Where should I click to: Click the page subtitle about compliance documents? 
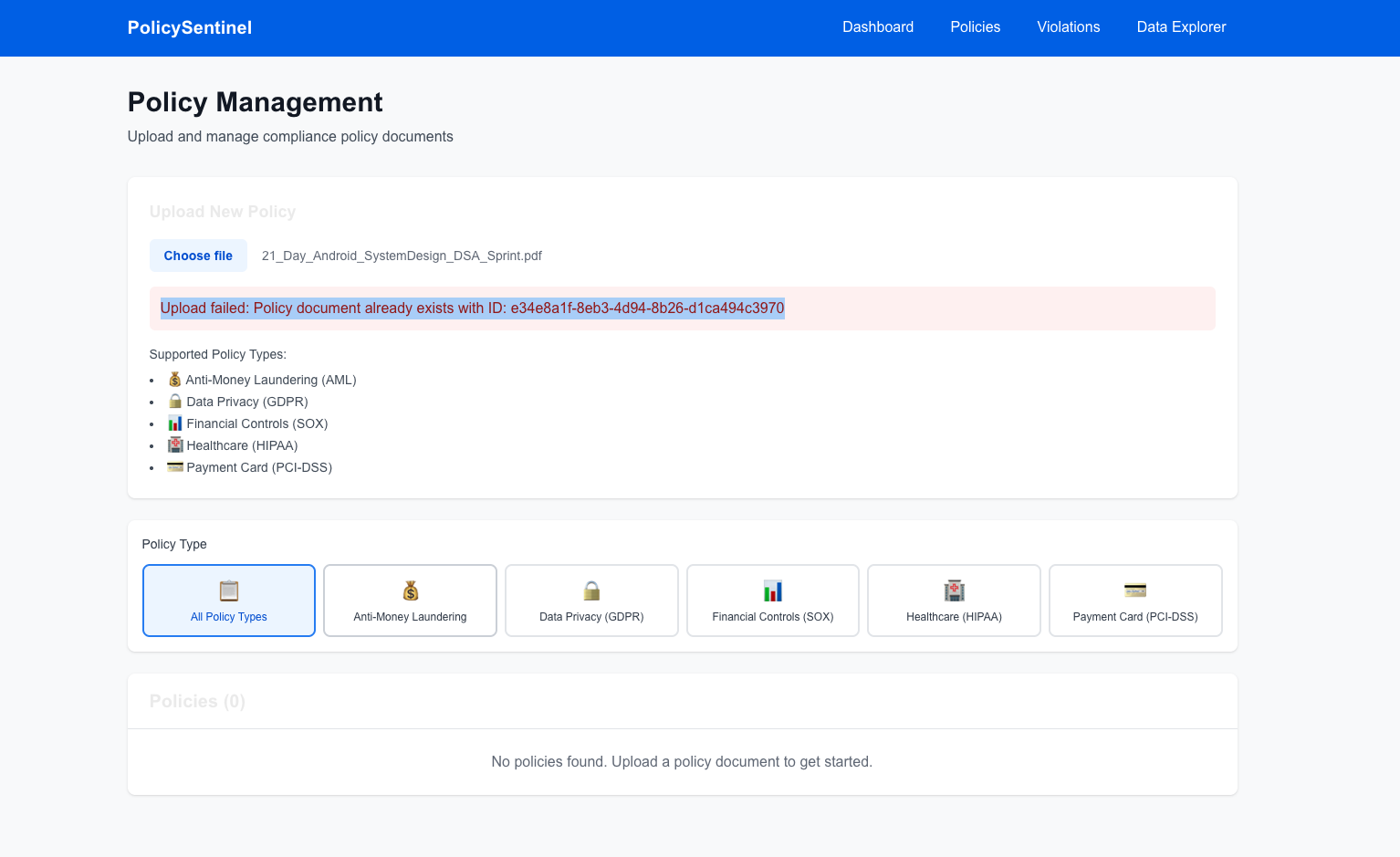click(290, 137)
